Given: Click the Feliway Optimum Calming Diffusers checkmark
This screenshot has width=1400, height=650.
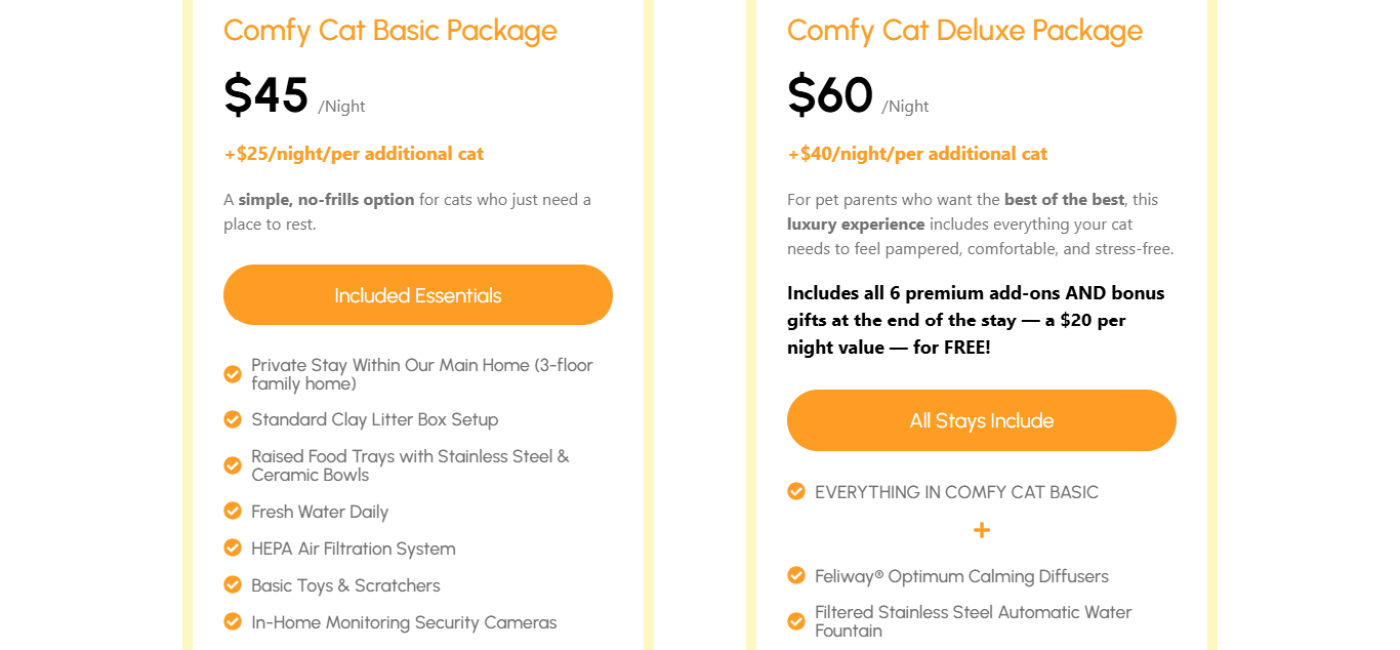Looking at the screenshot, I should (x=796, y=575).
